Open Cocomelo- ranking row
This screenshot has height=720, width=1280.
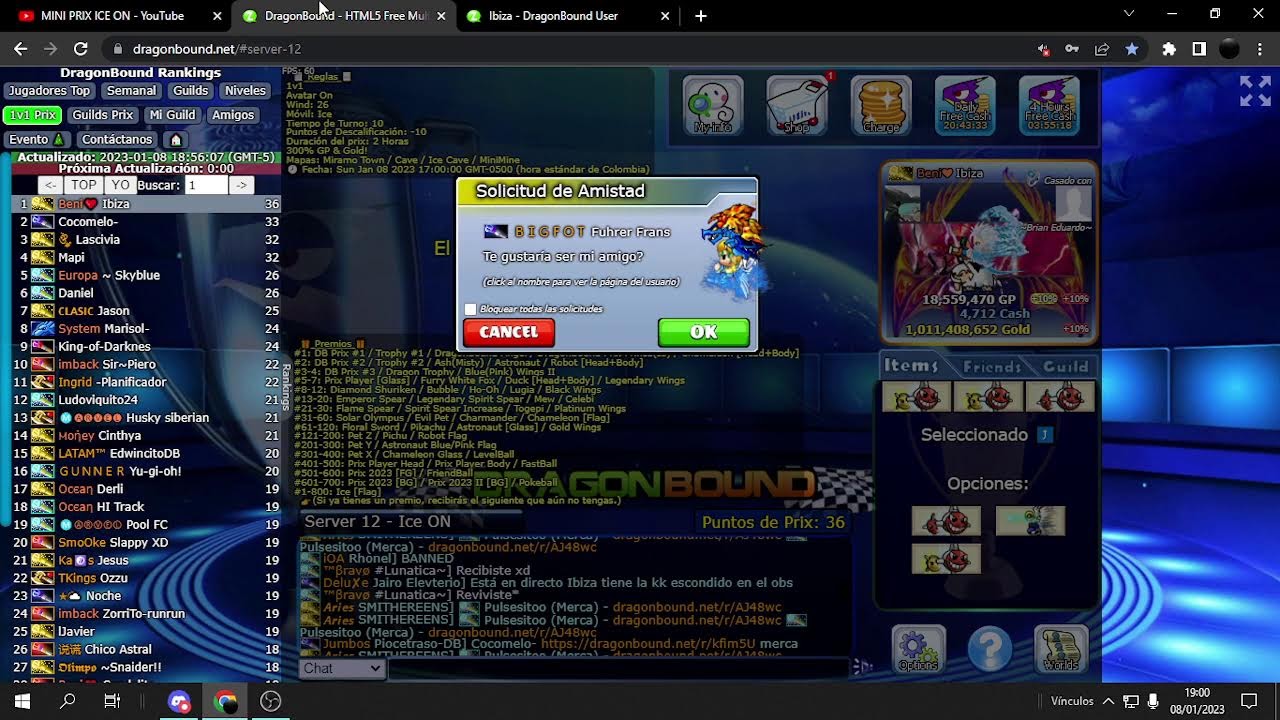click(x=146, y=222)
